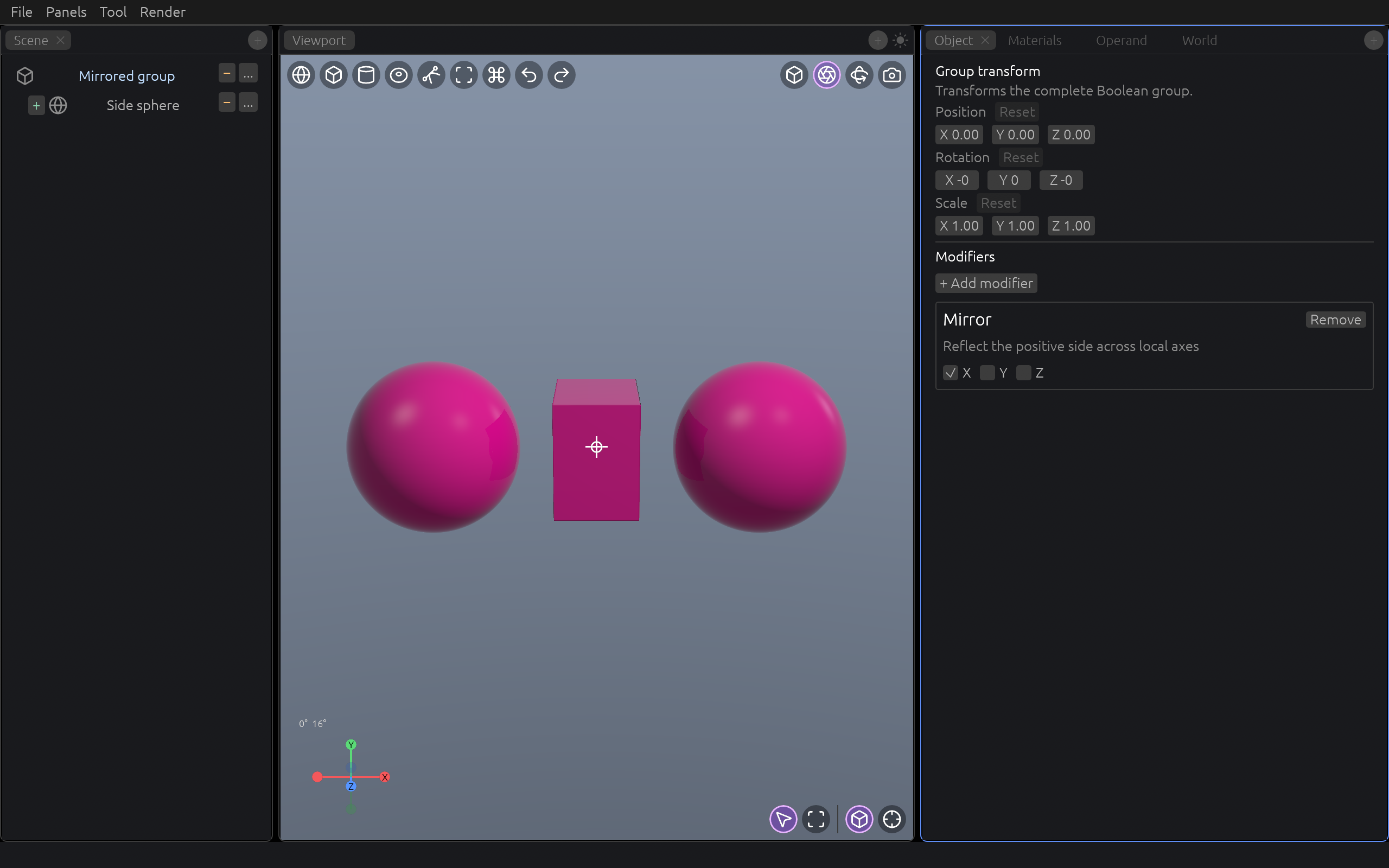Switch to the Materials tab
The image size is (1389, 868).
pos(1034,40)
